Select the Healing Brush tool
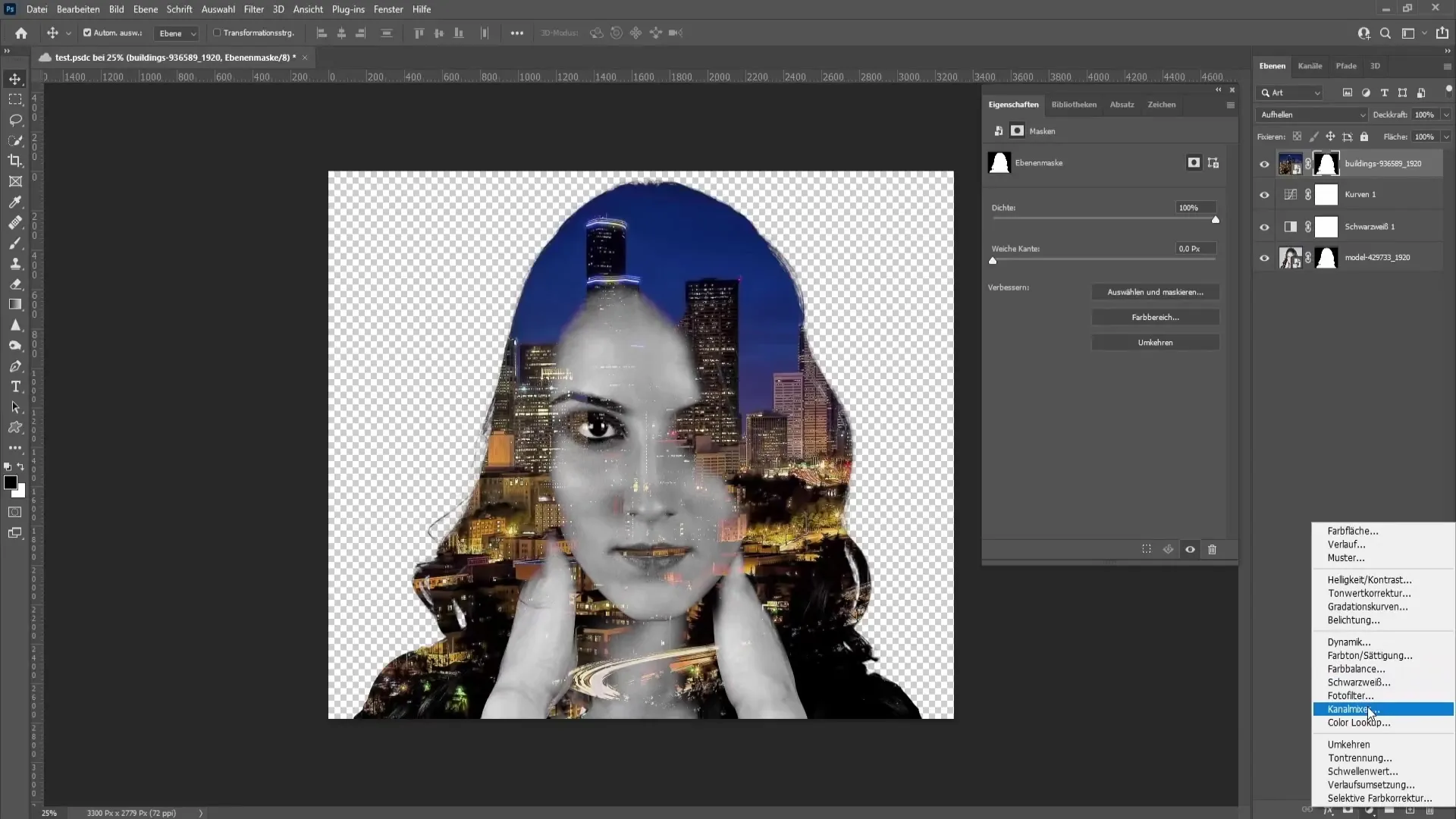Image resolution: width=1456 pixels, height=819 pixels. tap(15, 222)
